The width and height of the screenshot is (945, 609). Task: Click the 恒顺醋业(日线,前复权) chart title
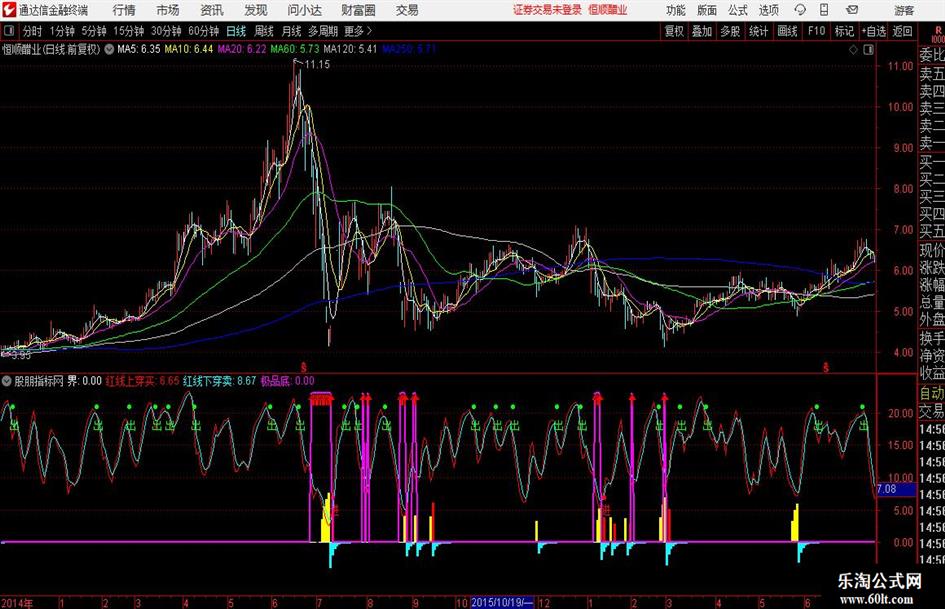[x=51, y=49]
